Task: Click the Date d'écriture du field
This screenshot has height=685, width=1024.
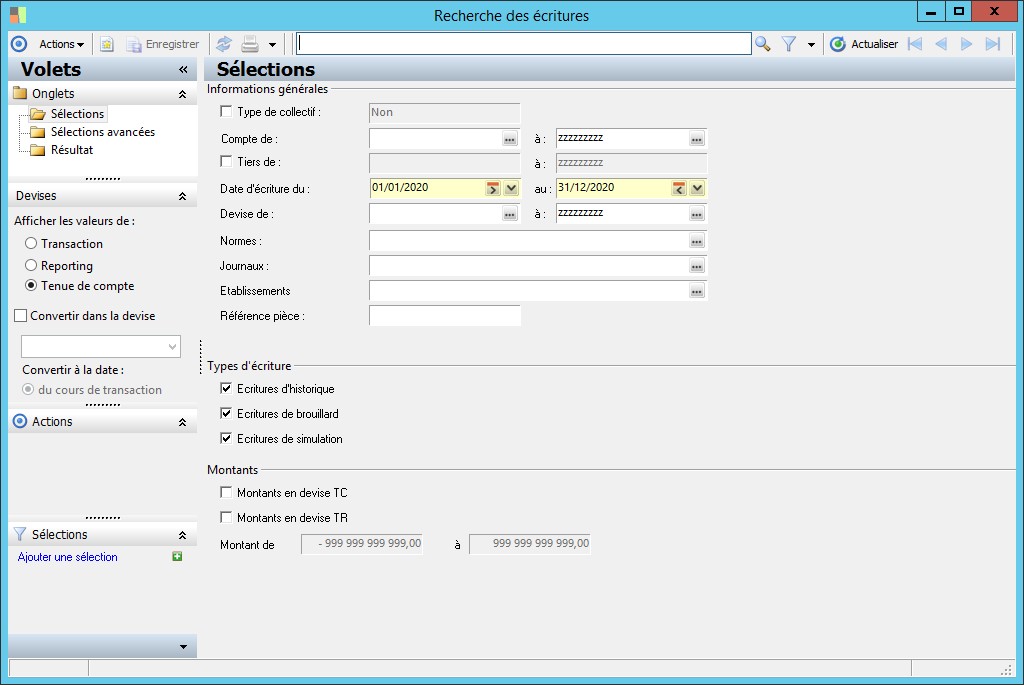Action: pos(427,188)
